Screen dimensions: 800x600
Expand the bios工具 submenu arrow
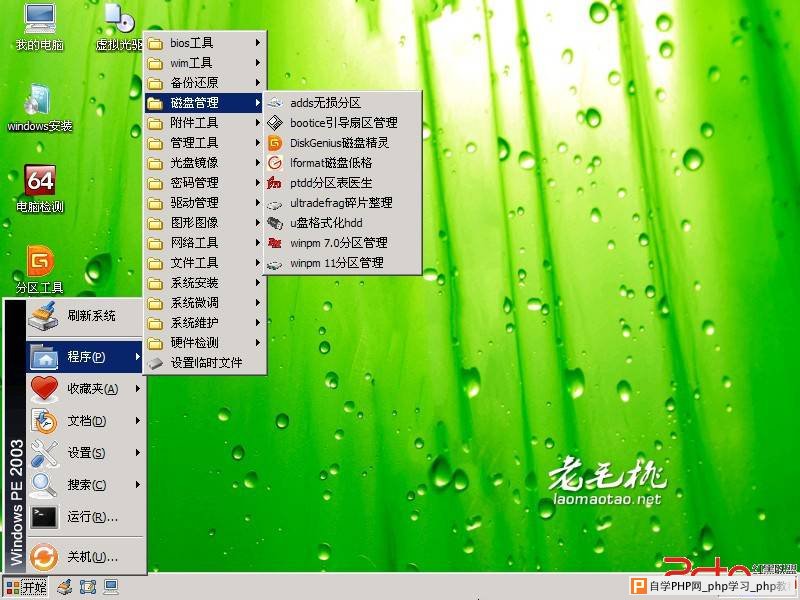258,43
